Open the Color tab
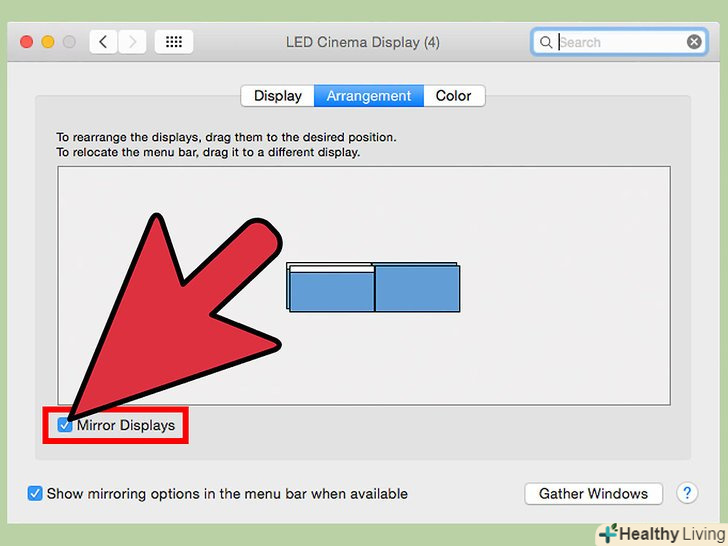728x546 pixels. (x=454, y=96)
